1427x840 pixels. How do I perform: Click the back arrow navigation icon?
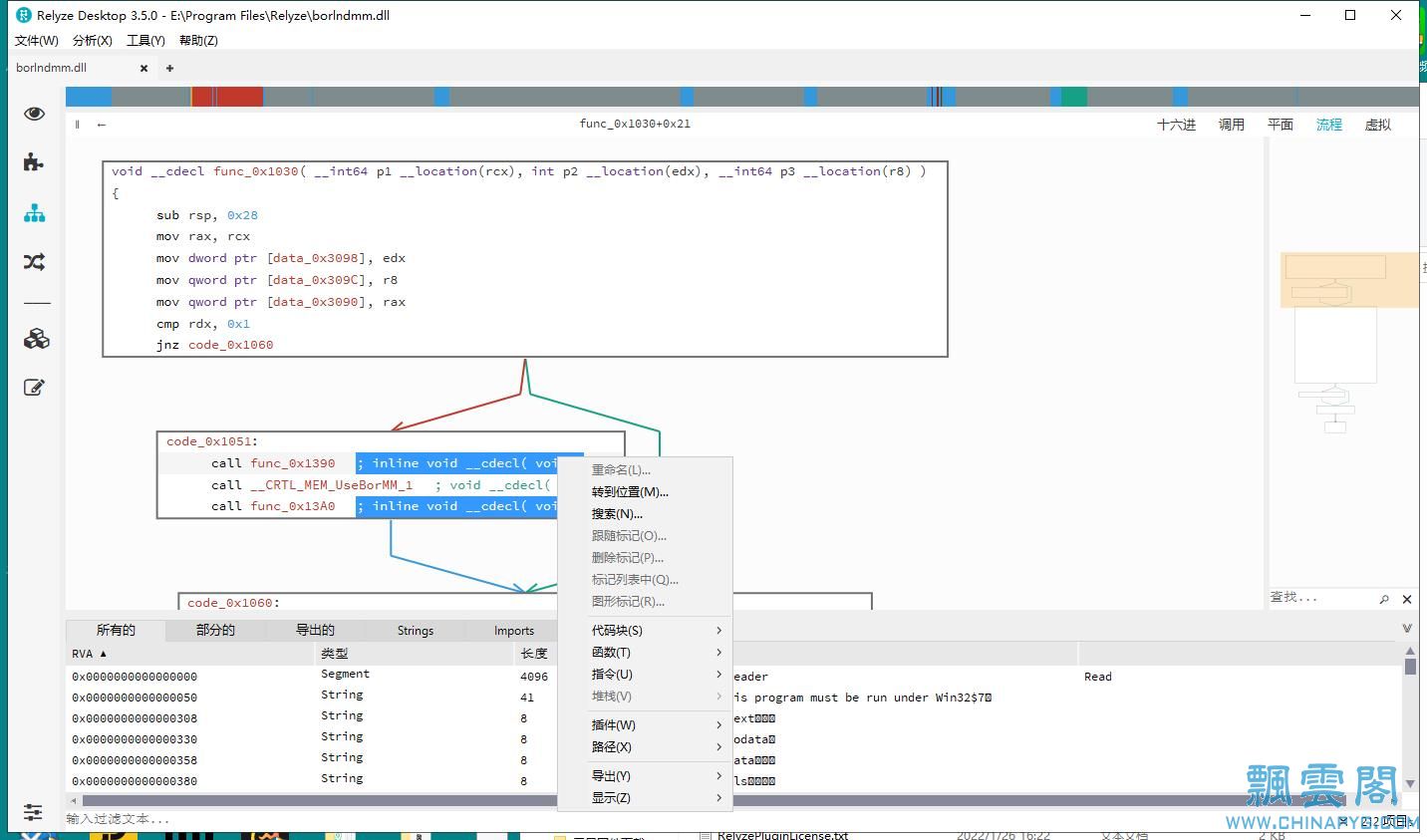click(102, 125)
